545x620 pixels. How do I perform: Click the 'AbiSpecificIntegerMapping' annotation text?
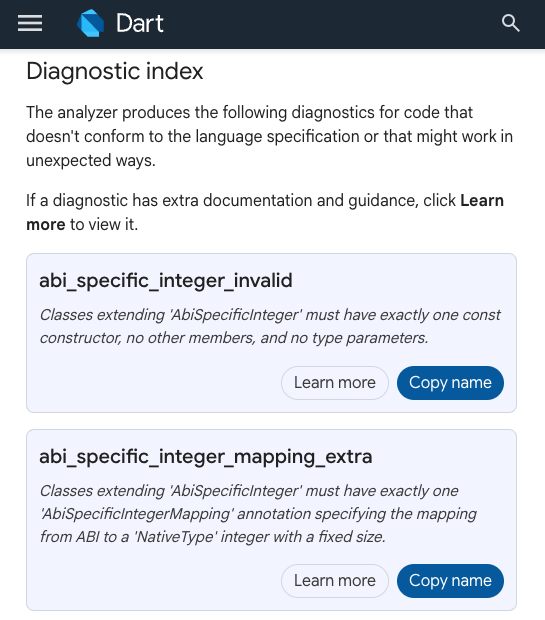pos(136,514)
